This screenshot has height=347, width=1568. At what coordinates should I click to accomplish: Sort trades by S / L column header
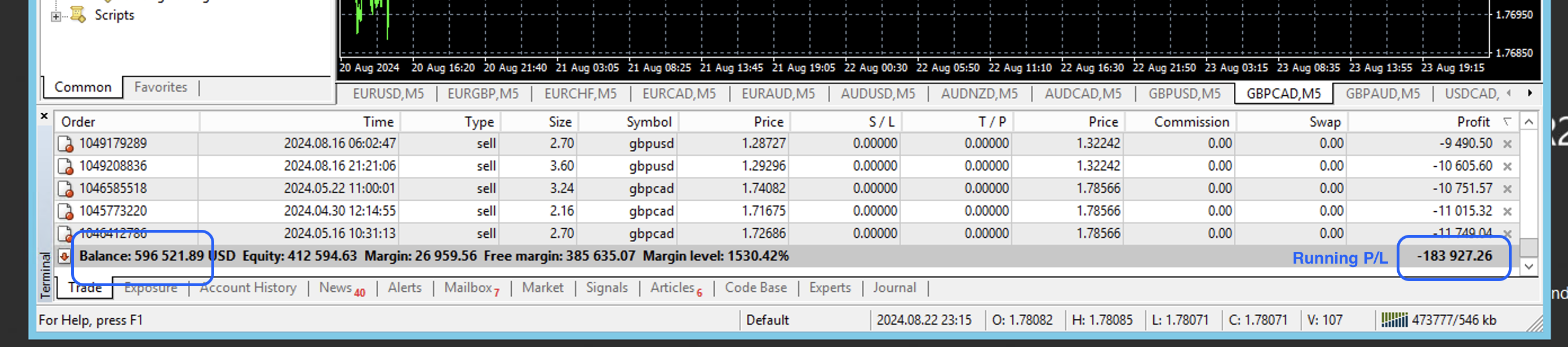tap(845, 122)
